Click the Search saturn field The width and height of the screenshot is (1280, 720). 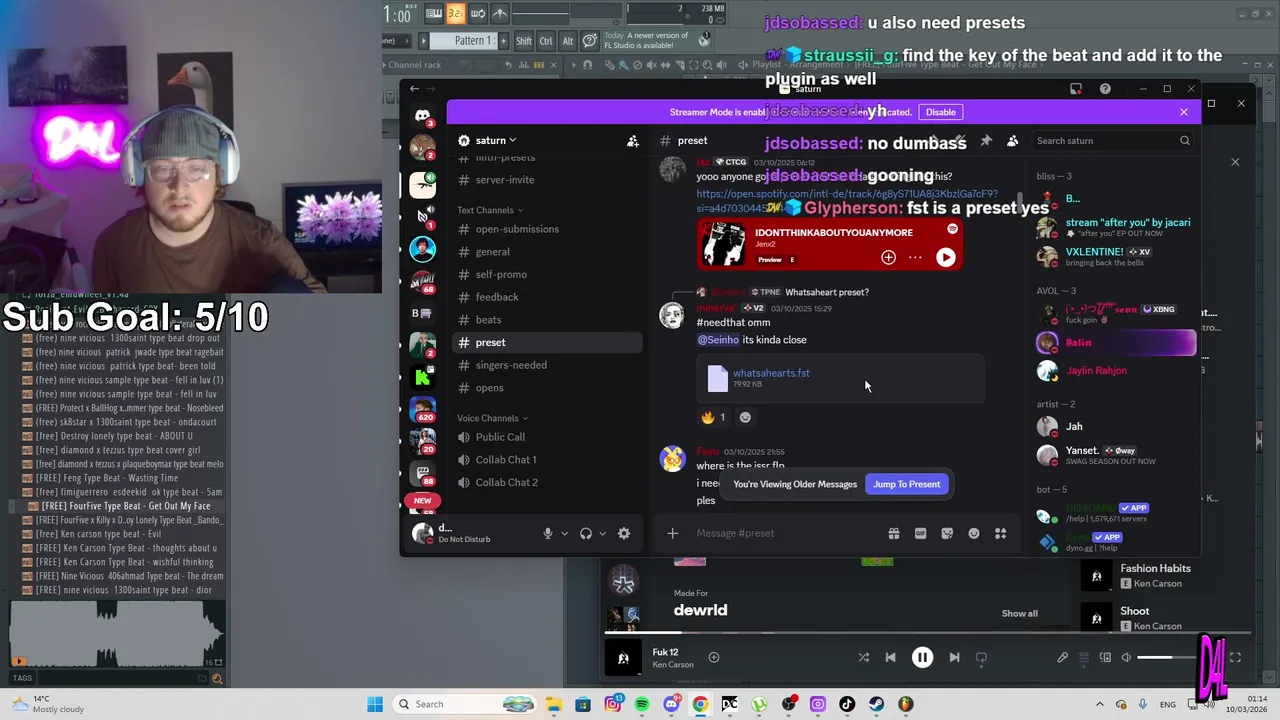pyautogui.click(x=1113, y=141)
